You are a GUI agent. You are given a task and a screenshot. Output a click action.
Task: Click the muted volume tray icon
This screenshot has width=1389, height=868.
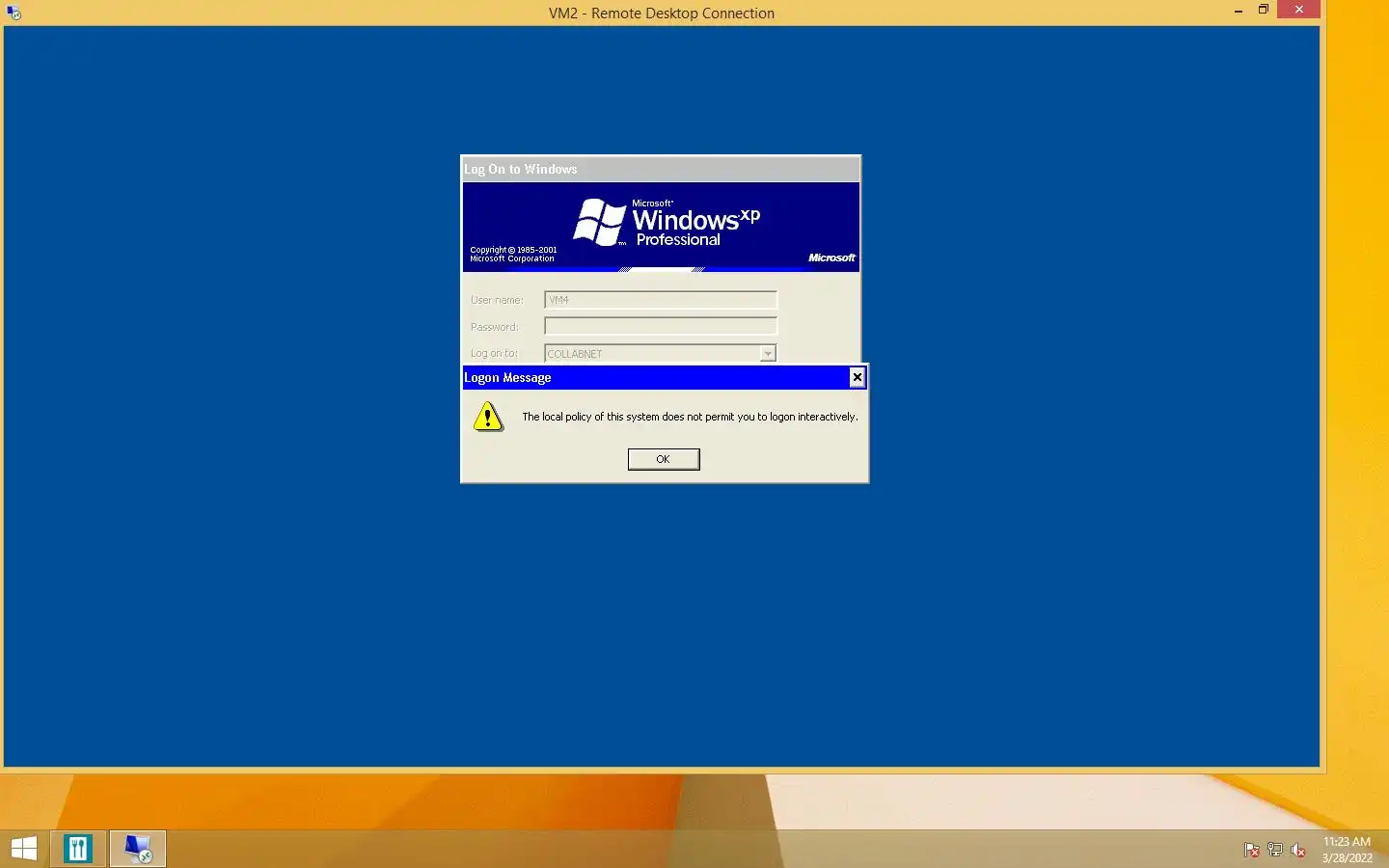point(1298,850)
